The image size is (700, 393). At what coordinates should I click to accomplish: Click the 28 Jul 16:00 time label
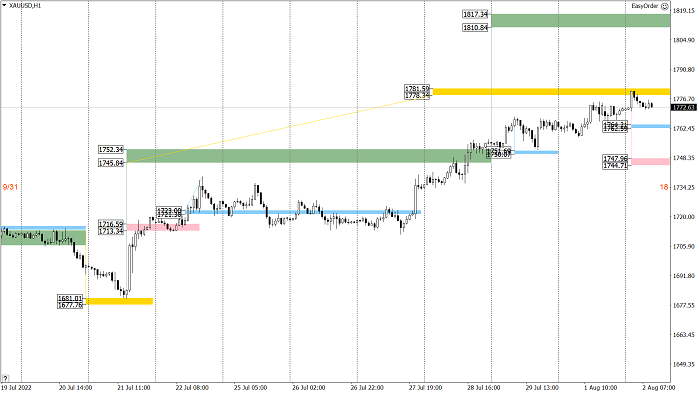[483, 388]
